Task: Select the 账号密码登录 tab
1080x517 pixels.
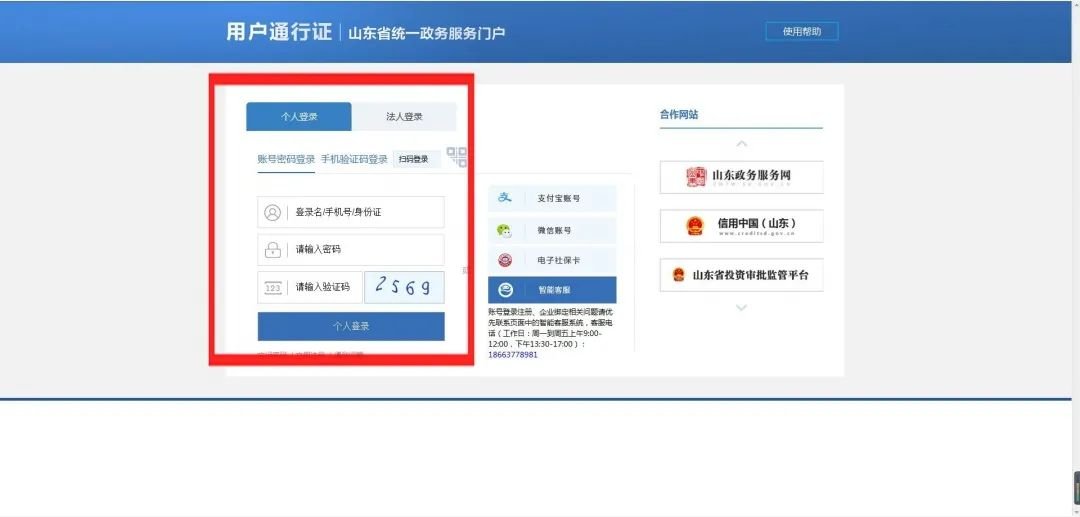Action: pos(286,159)
